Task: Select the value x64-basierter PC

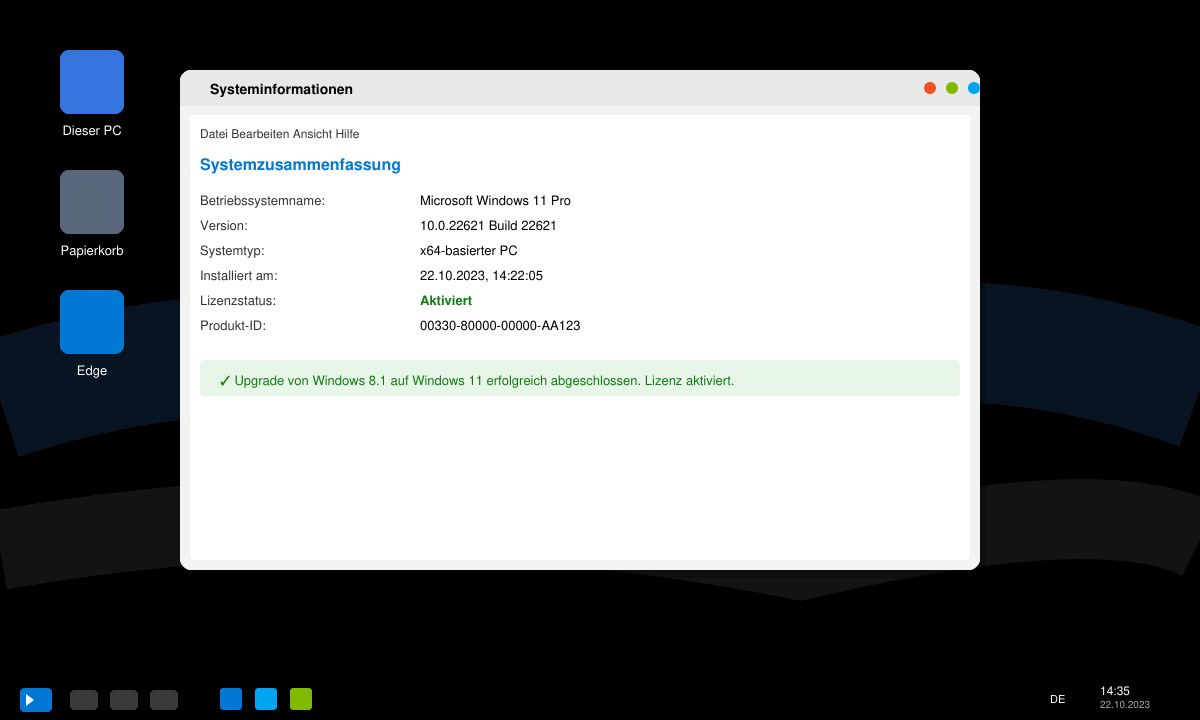Action: coord(469,251)
